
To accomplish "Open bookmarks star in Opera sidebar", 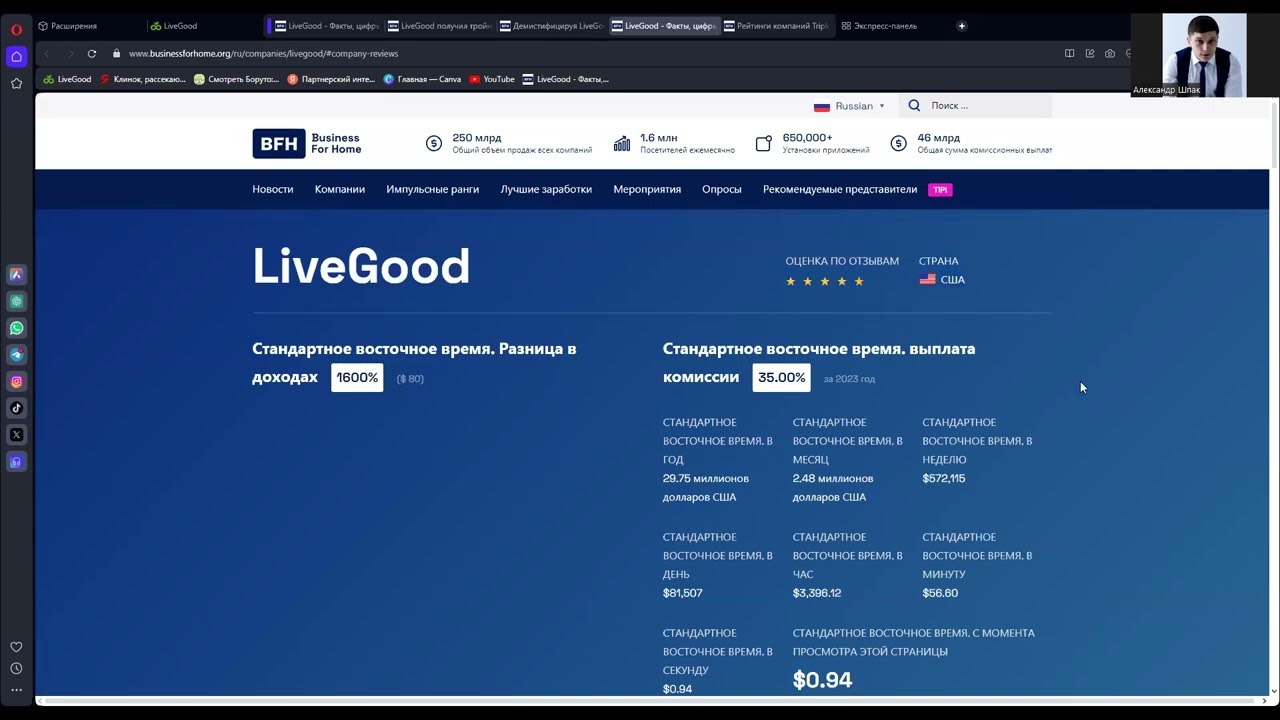I will pos(16,83).
